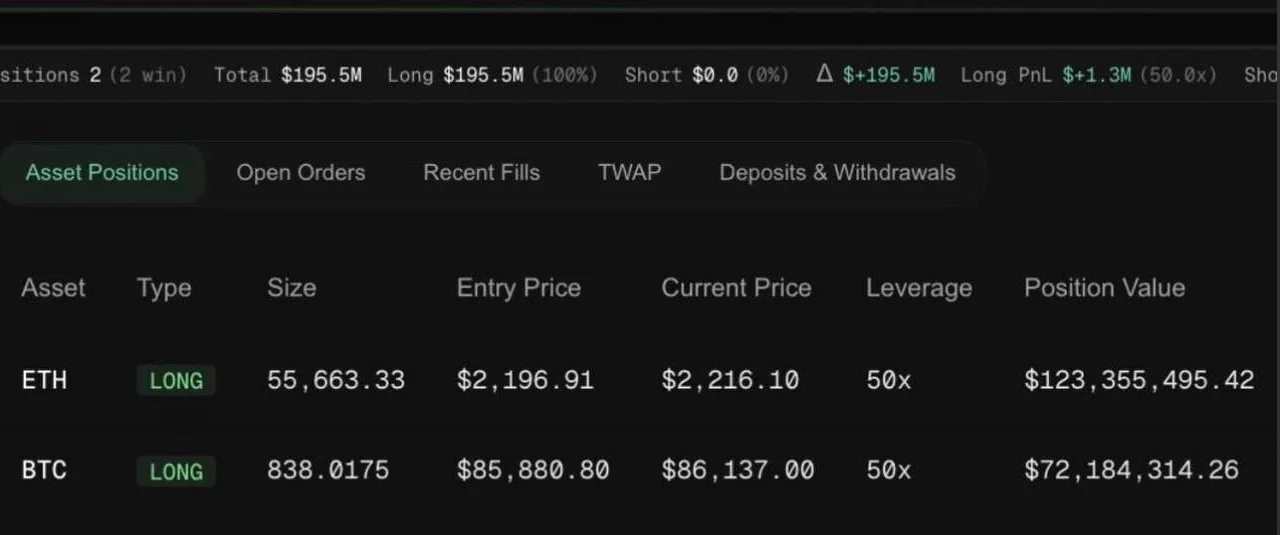Select the Recent Fills tab
This screenshot has width=1280, height=535.
[x=481, y=173]
